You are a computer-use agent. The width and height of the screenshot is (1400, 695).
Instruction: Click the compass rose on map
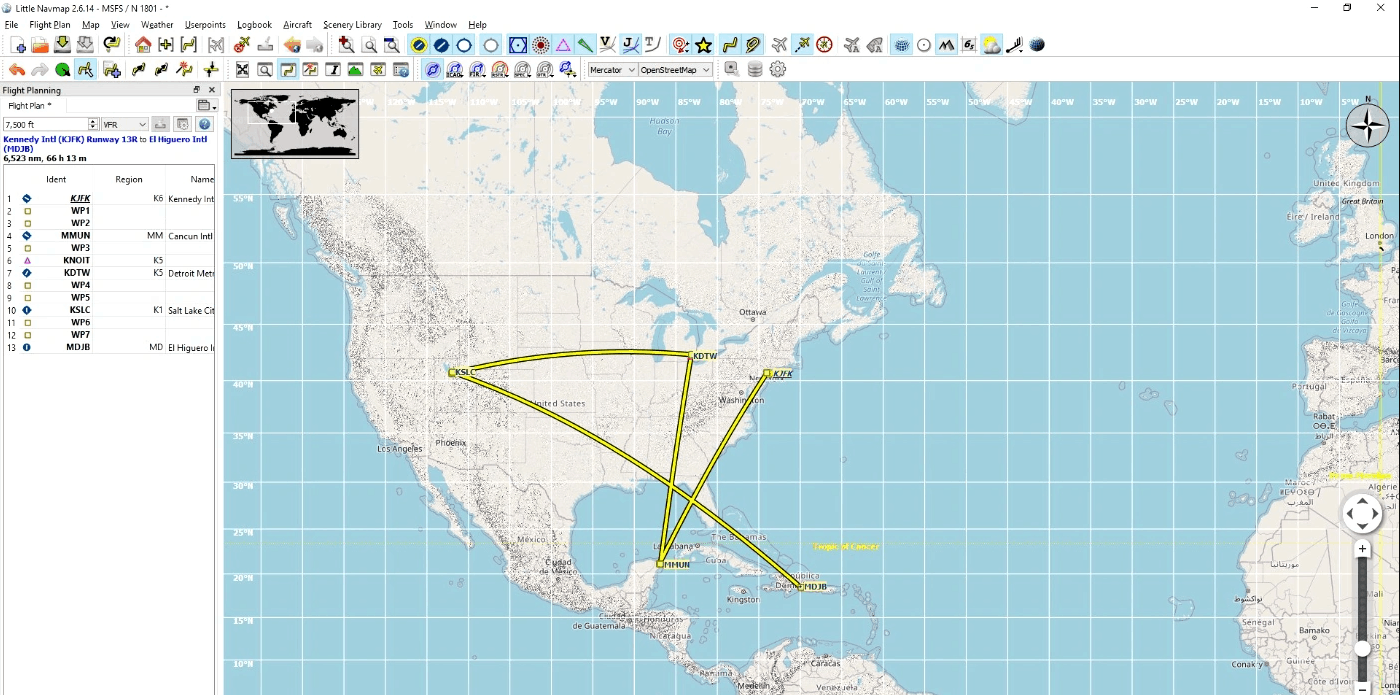(1367, 126)
